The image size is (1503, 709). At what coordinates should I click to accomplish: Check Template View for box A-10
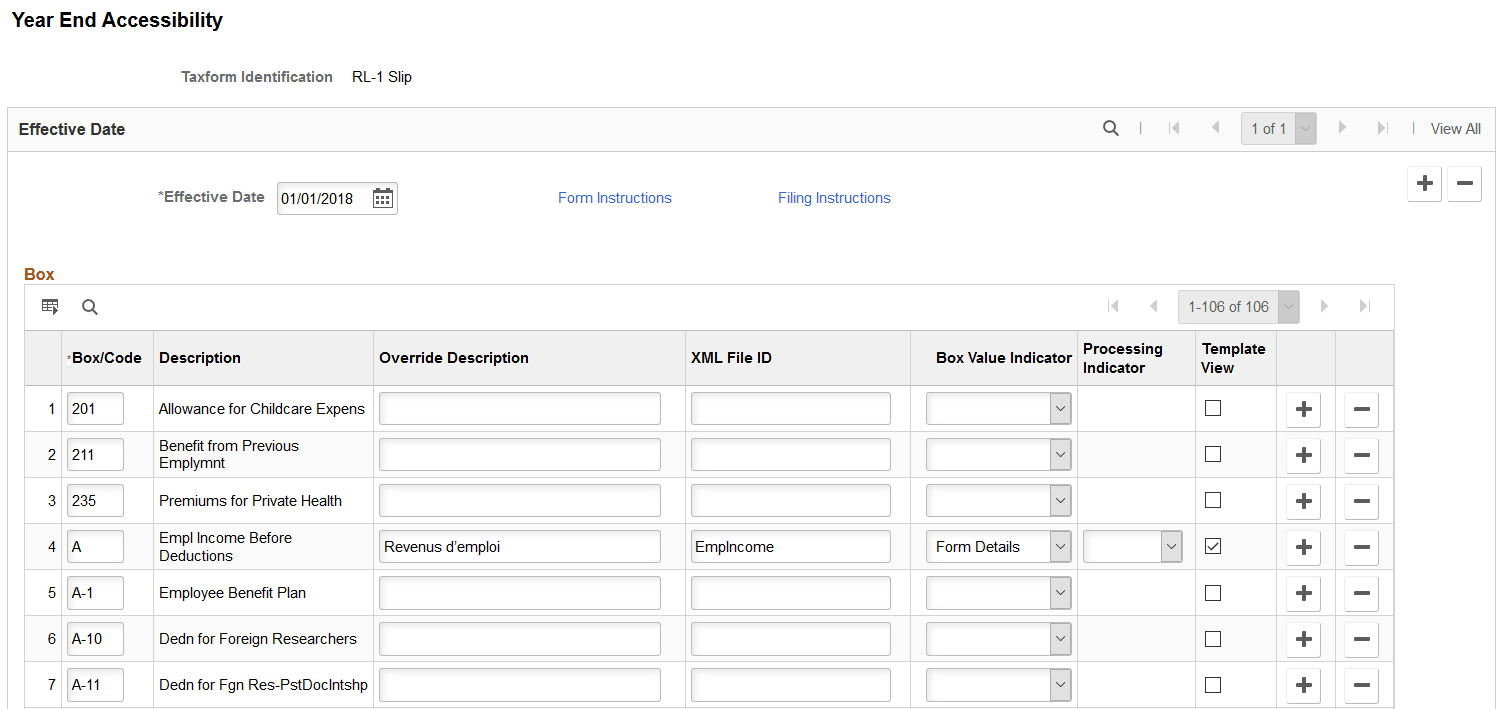1213,638
